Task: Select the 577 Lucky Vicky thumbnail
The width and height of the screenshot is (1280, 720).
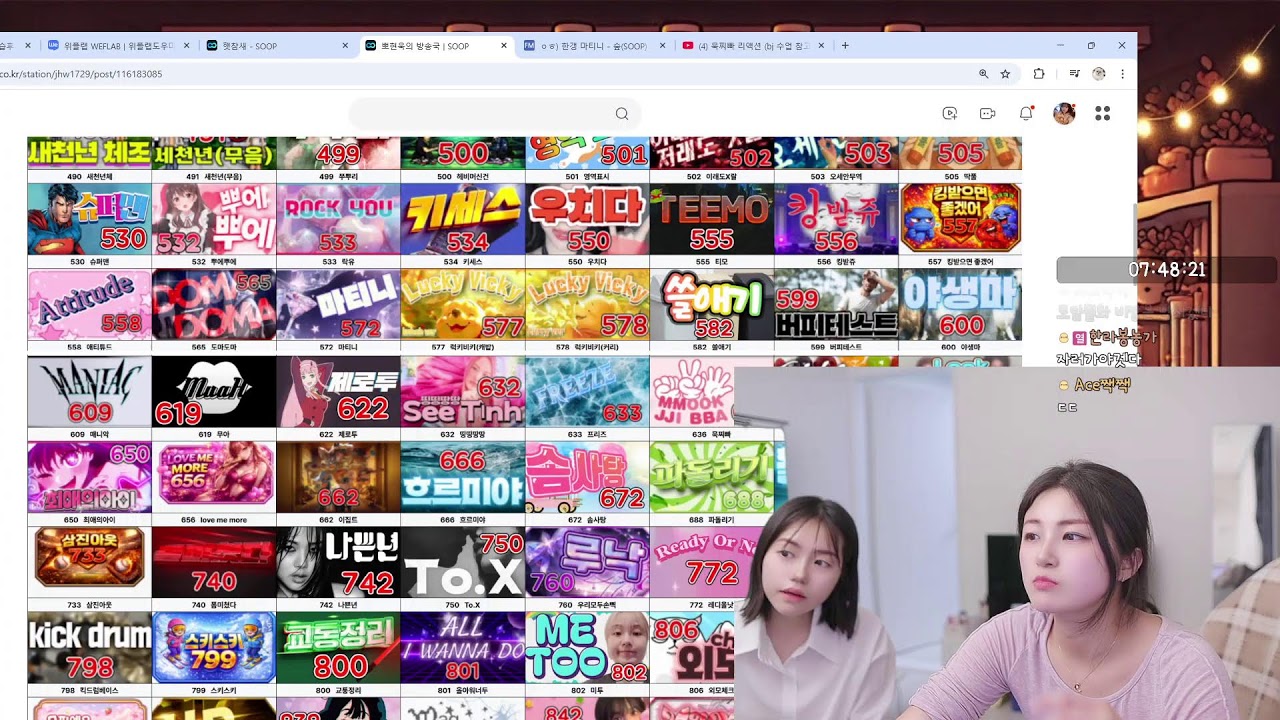Action: tap(462, 304)
